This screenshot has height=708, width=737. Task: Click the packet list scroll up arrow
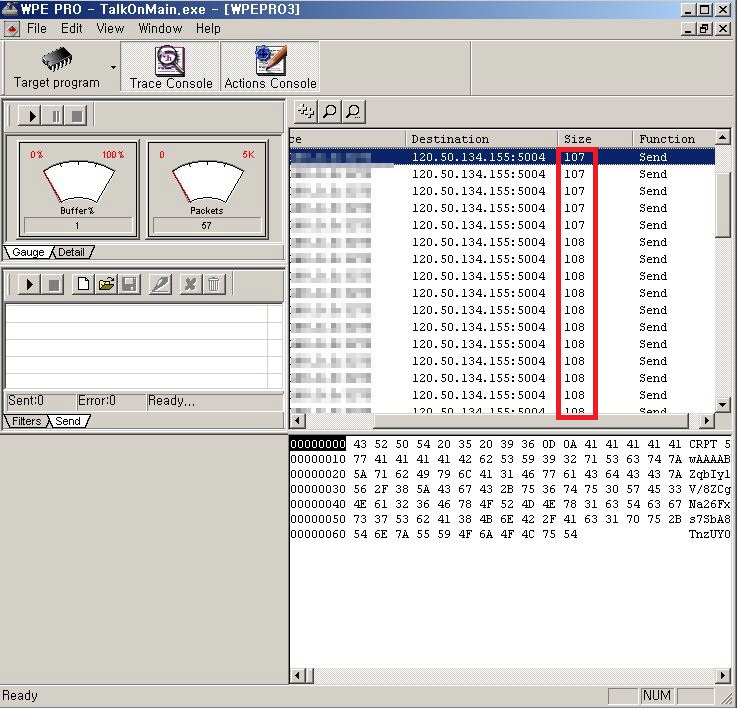(x=723, y=137)
